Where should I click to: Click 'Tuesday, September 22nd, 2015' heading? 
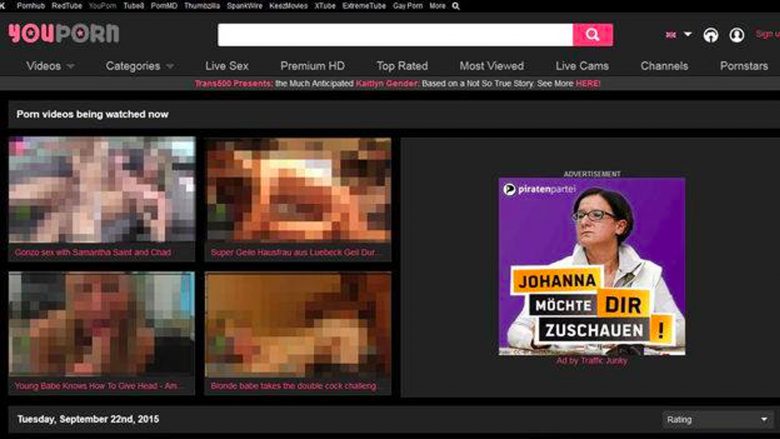tap(88, 419)
